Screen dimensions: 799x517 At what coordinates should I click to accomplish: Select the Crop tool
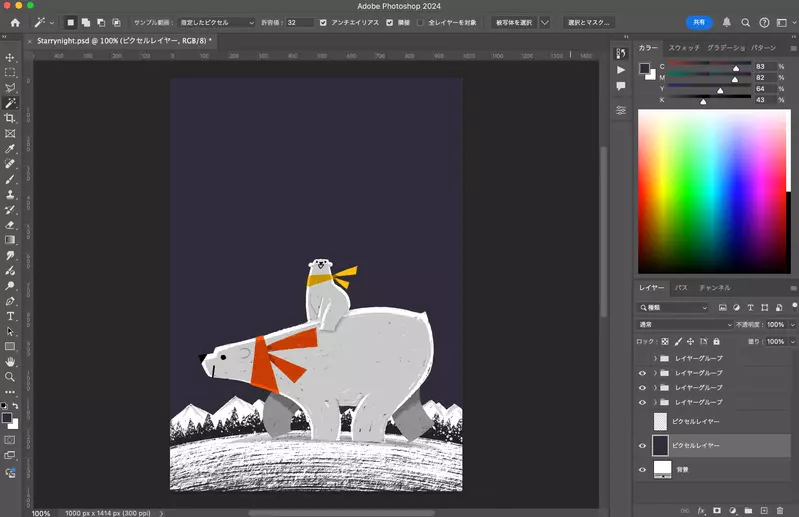tap(10, 118)
